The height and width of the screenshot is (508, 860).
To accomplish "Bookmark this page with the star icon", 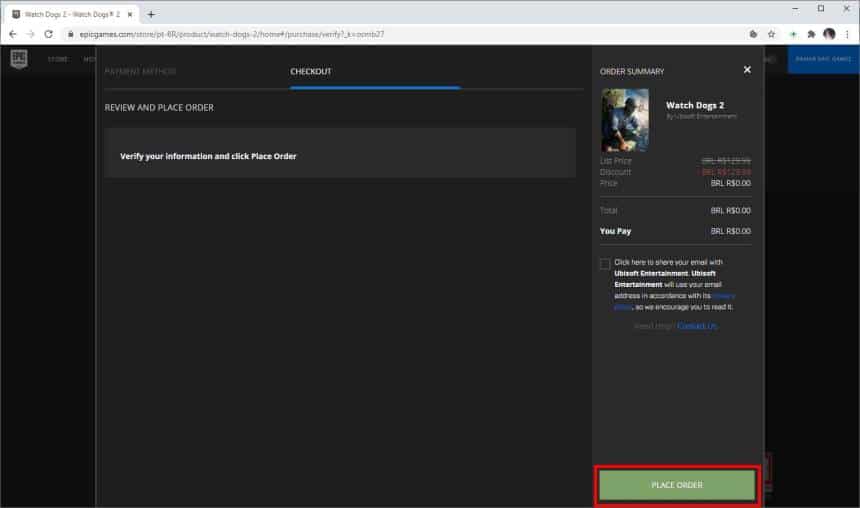I will [771, 34].
